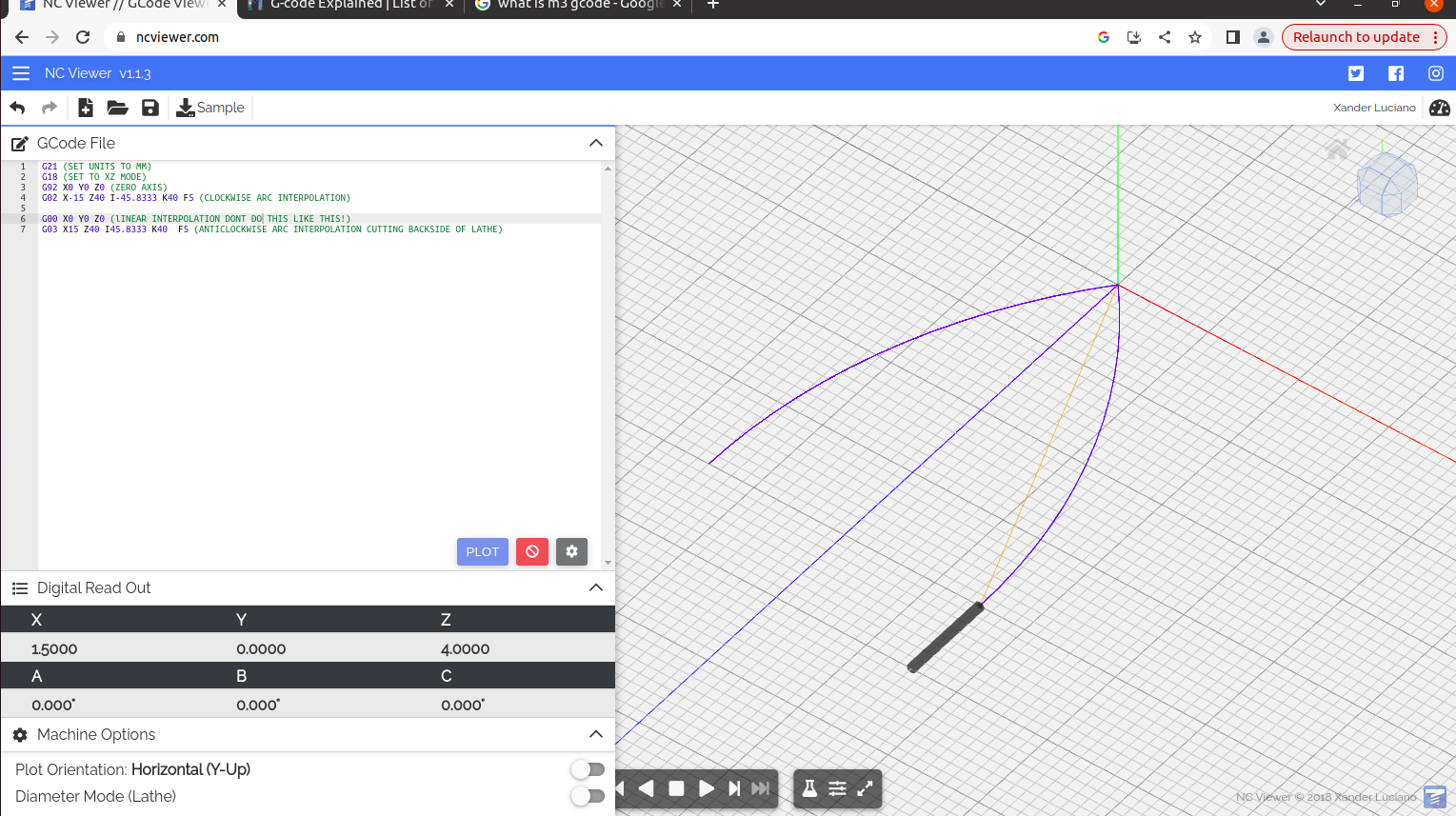Collapse the Digital Read Out panel

tap(596, 587)
